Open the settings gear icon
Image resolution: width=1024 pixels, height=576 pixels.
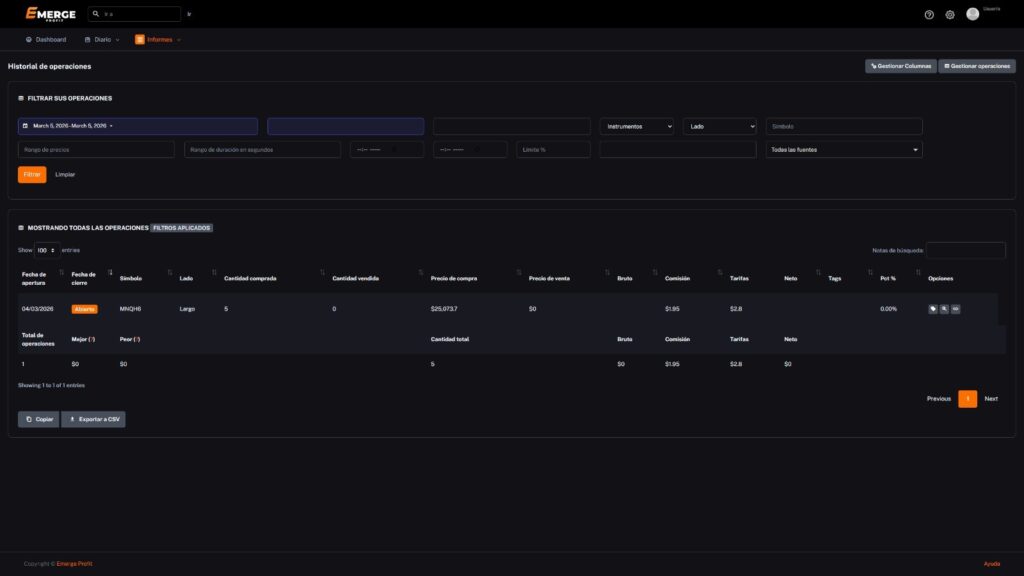[x=950, y=15]
